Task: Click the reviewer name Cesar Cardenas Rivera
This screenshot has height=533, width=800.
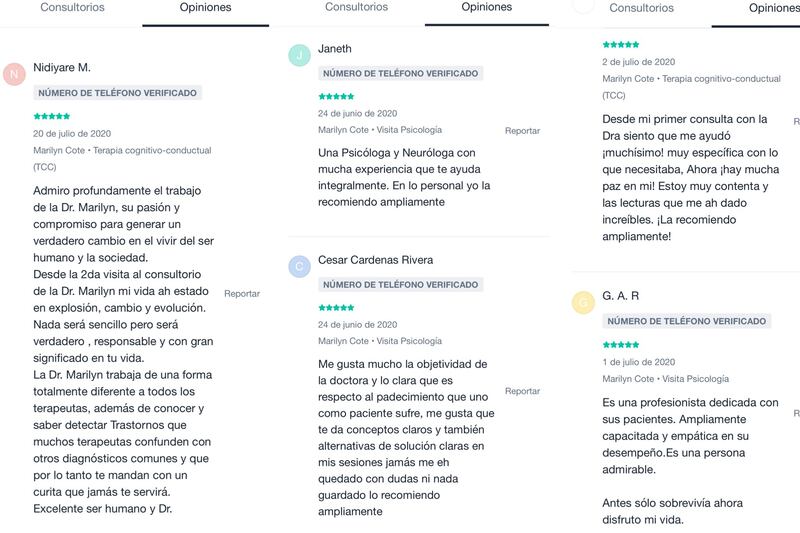Action: point(375,260)
